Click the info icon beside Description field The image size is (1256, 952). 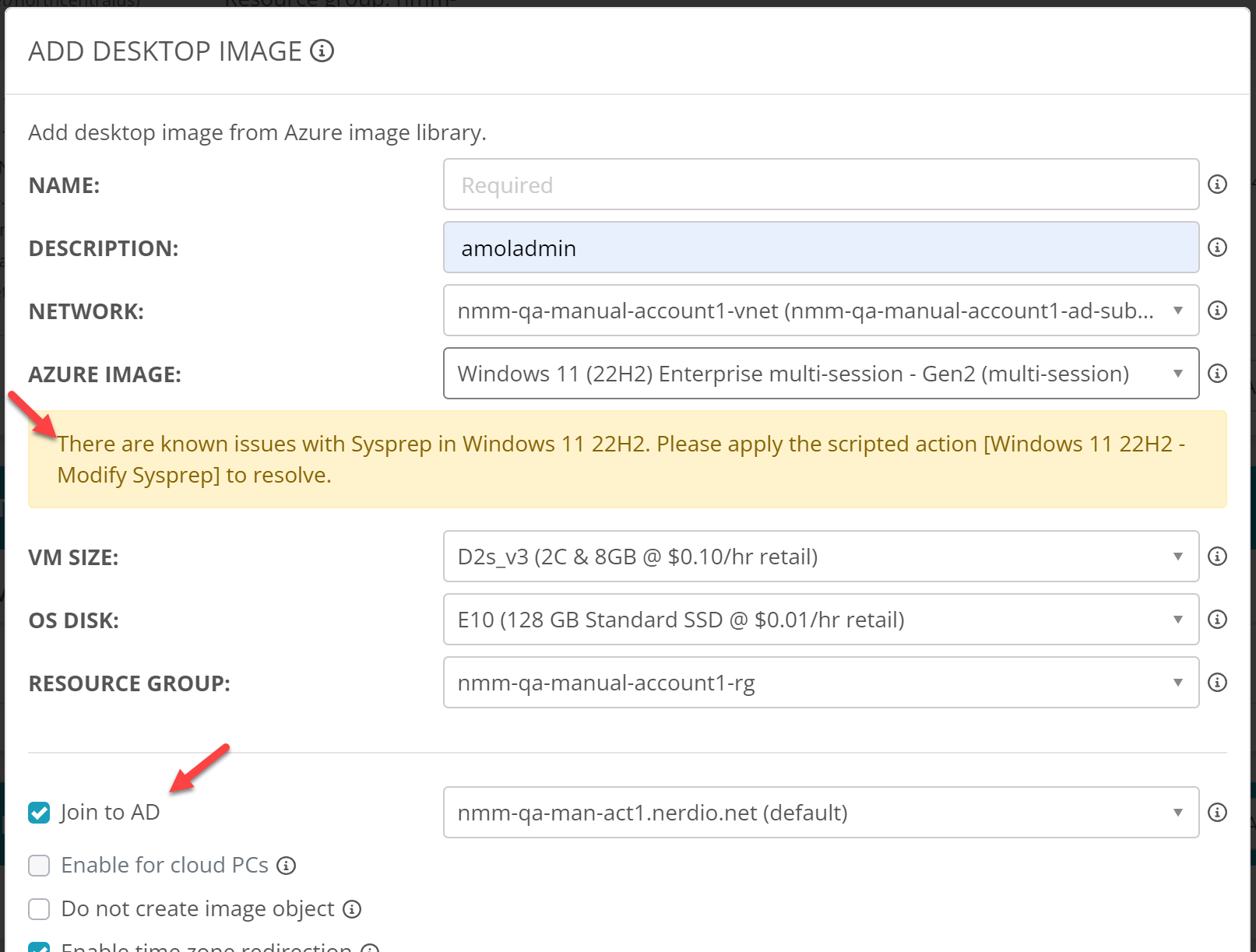[x=1217, y=248]
